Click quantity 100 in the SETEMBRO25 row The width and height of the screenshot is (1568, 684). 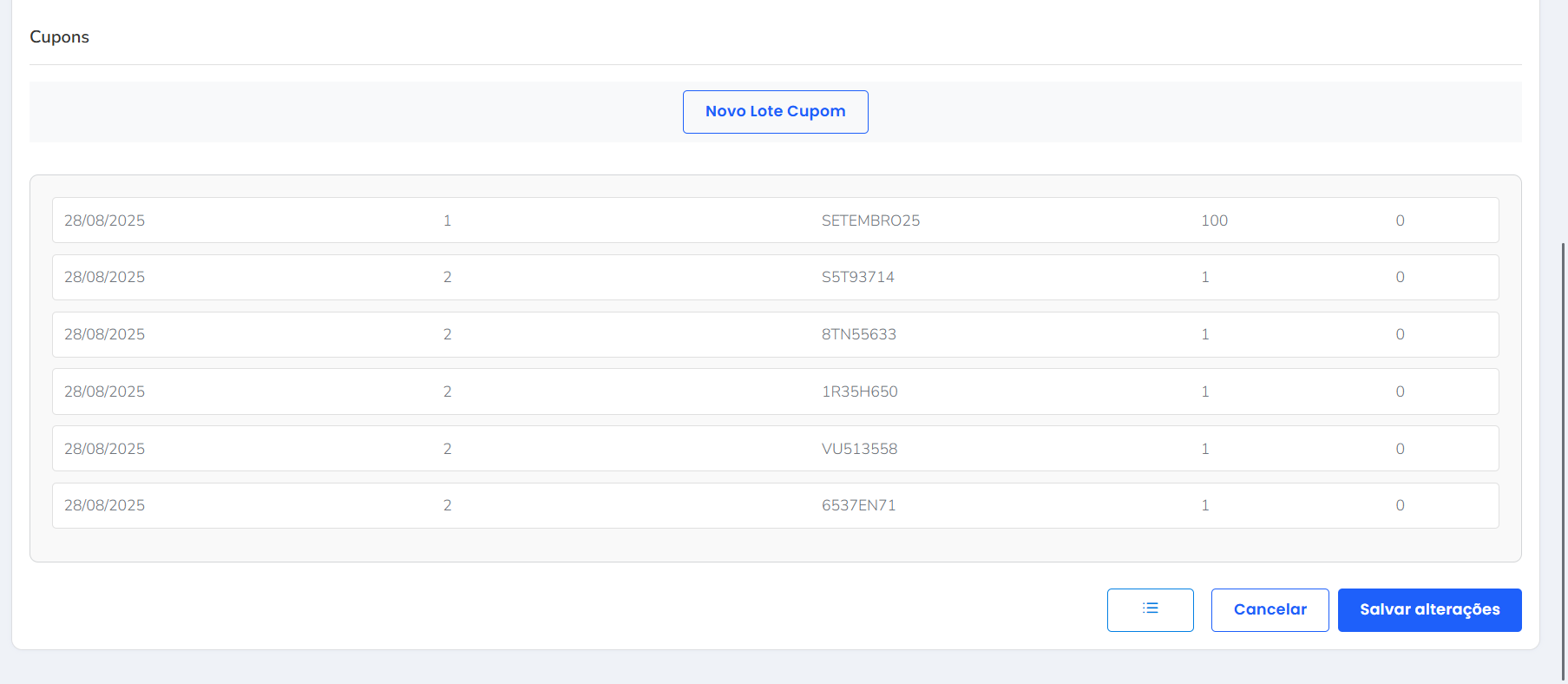1214,220
